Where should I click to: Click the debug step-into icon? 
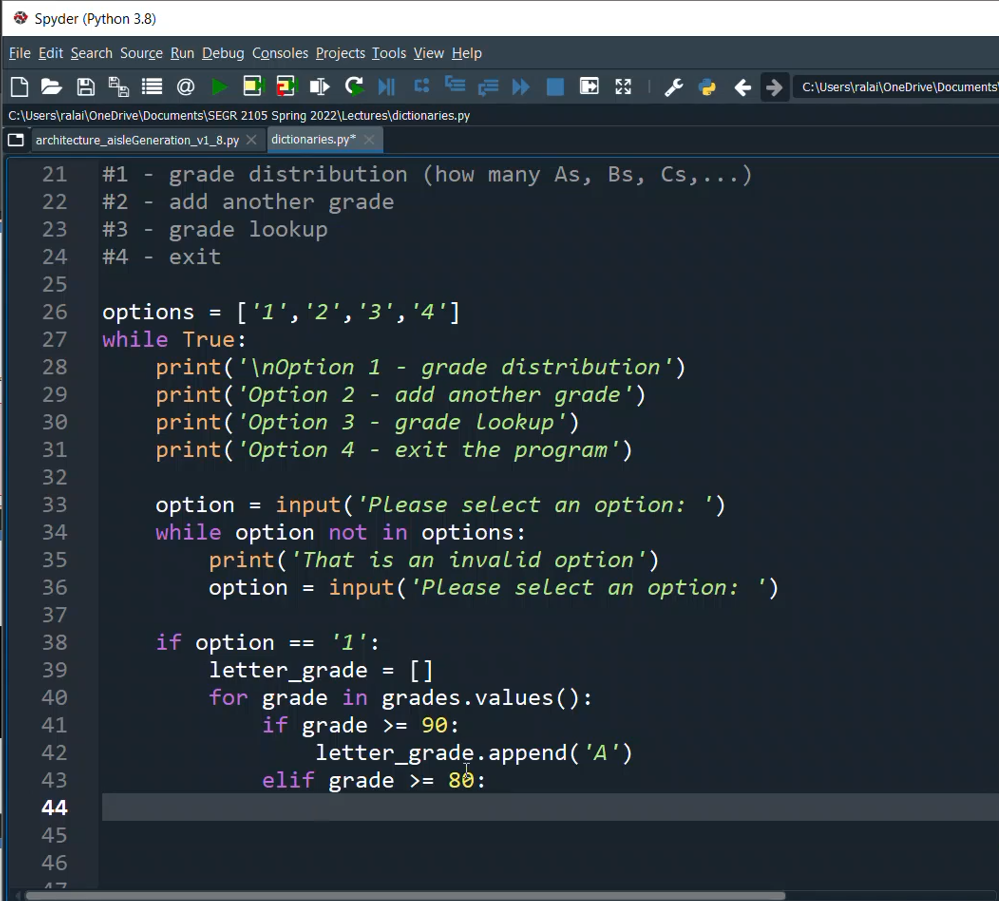(455, 85)
